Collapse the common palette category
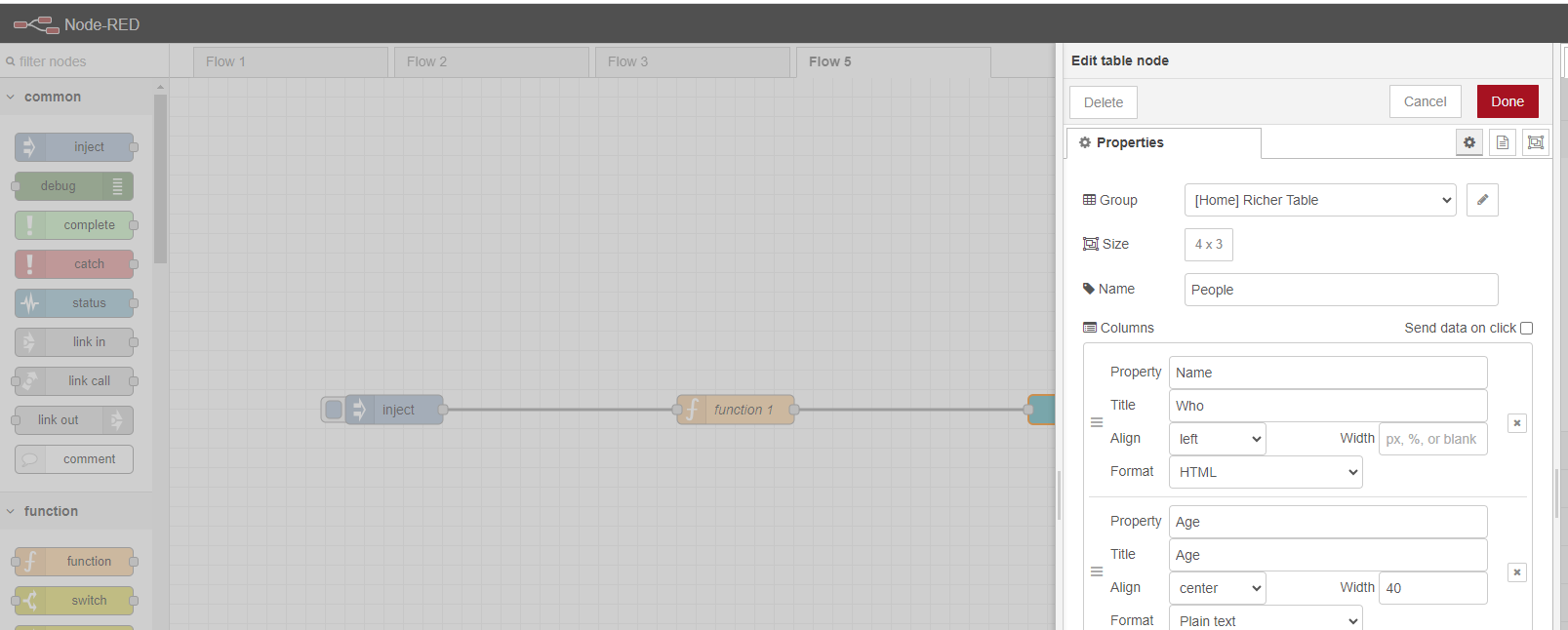Image resolution: width=1568 pixels, height=630 pixels. tap(76, 97)
